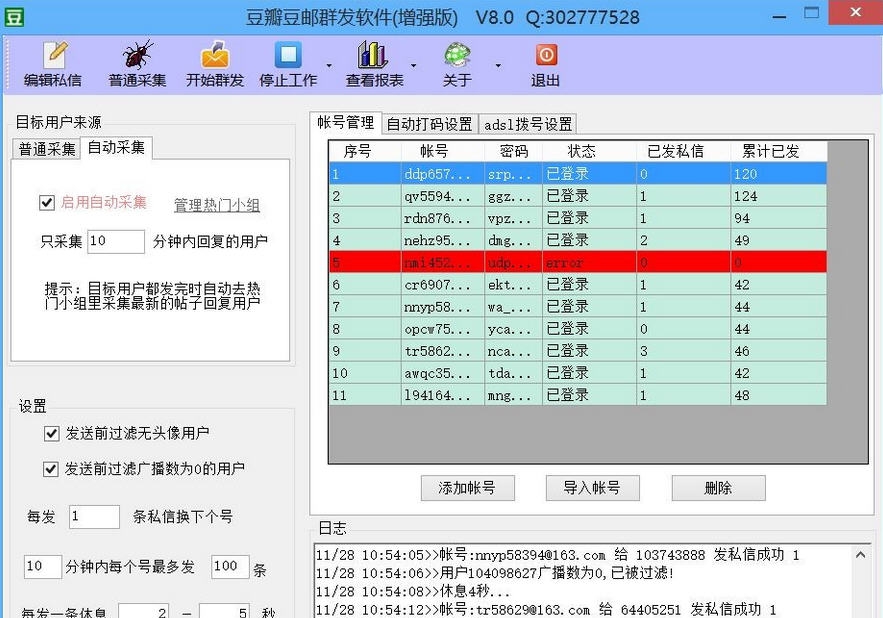Click the 添加帐号 add account button
This screenshot has height=618, width=883.
coord(468,488)
